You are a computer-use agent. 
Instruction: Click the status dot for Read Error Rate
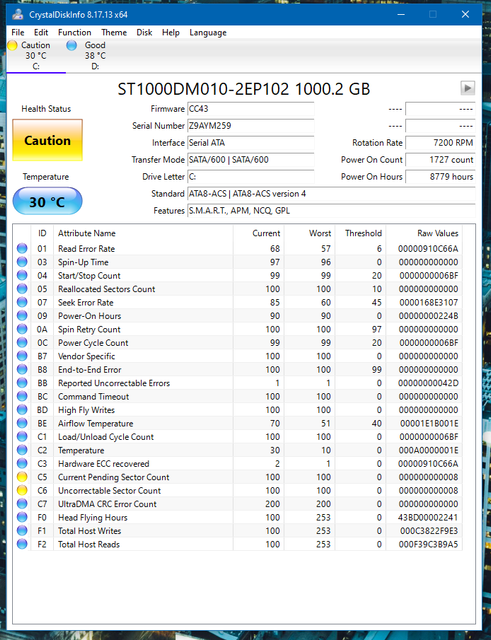point(22,249)
